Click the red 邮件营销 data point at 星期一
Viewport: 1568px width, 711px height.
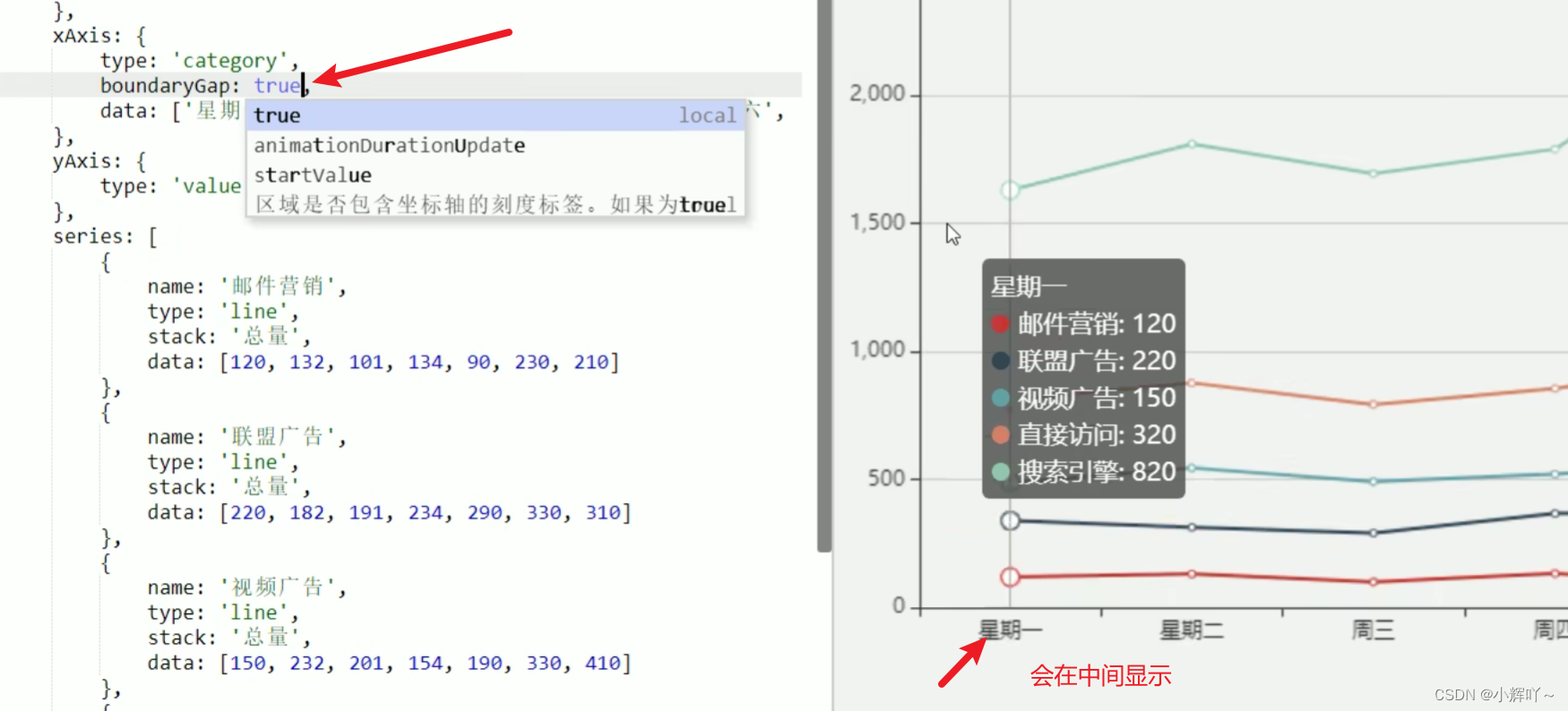click(x=1010, y=577)
